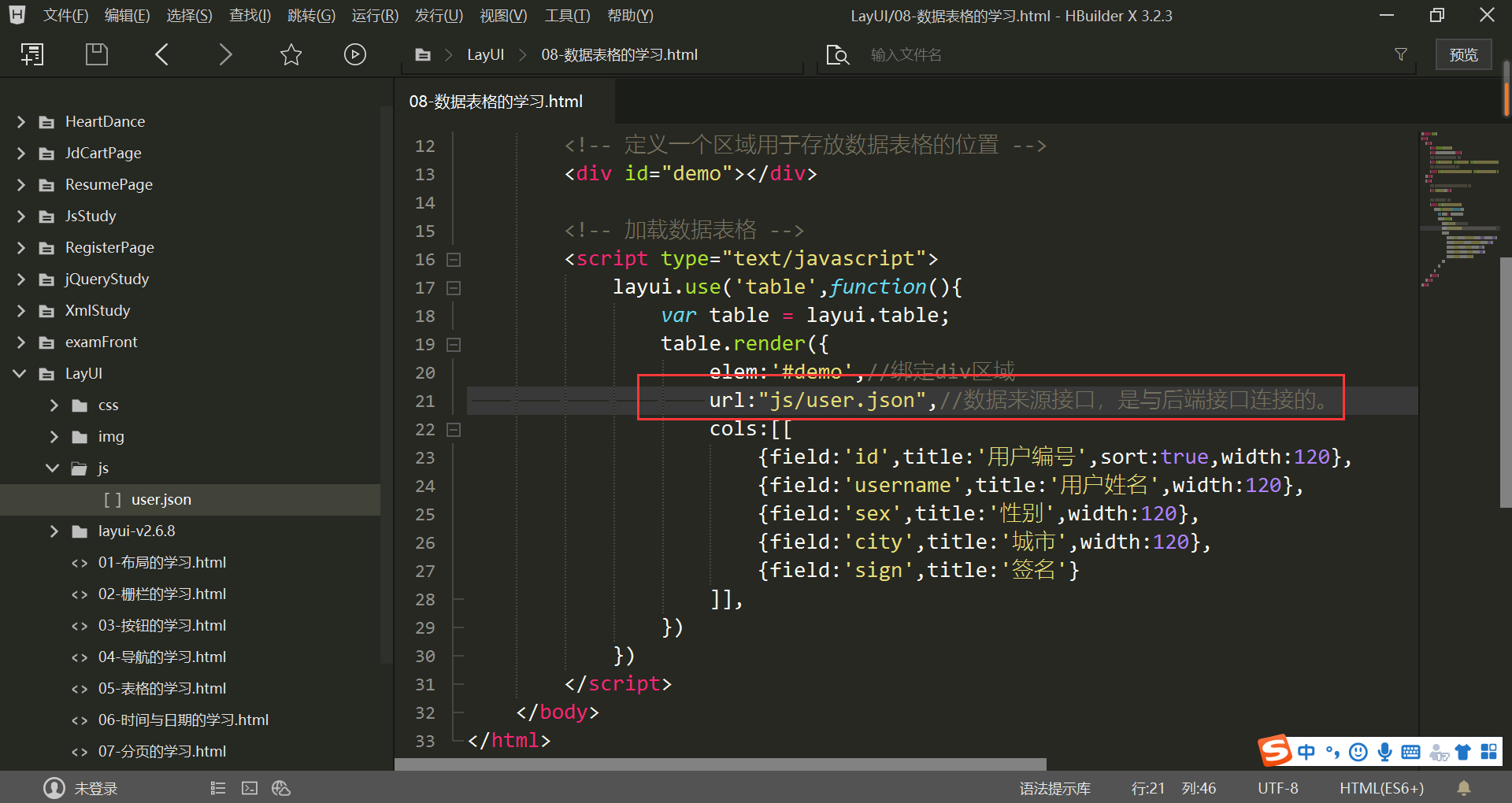Toggle Sogou punctuation mode icon

(x=1332, y=752)
